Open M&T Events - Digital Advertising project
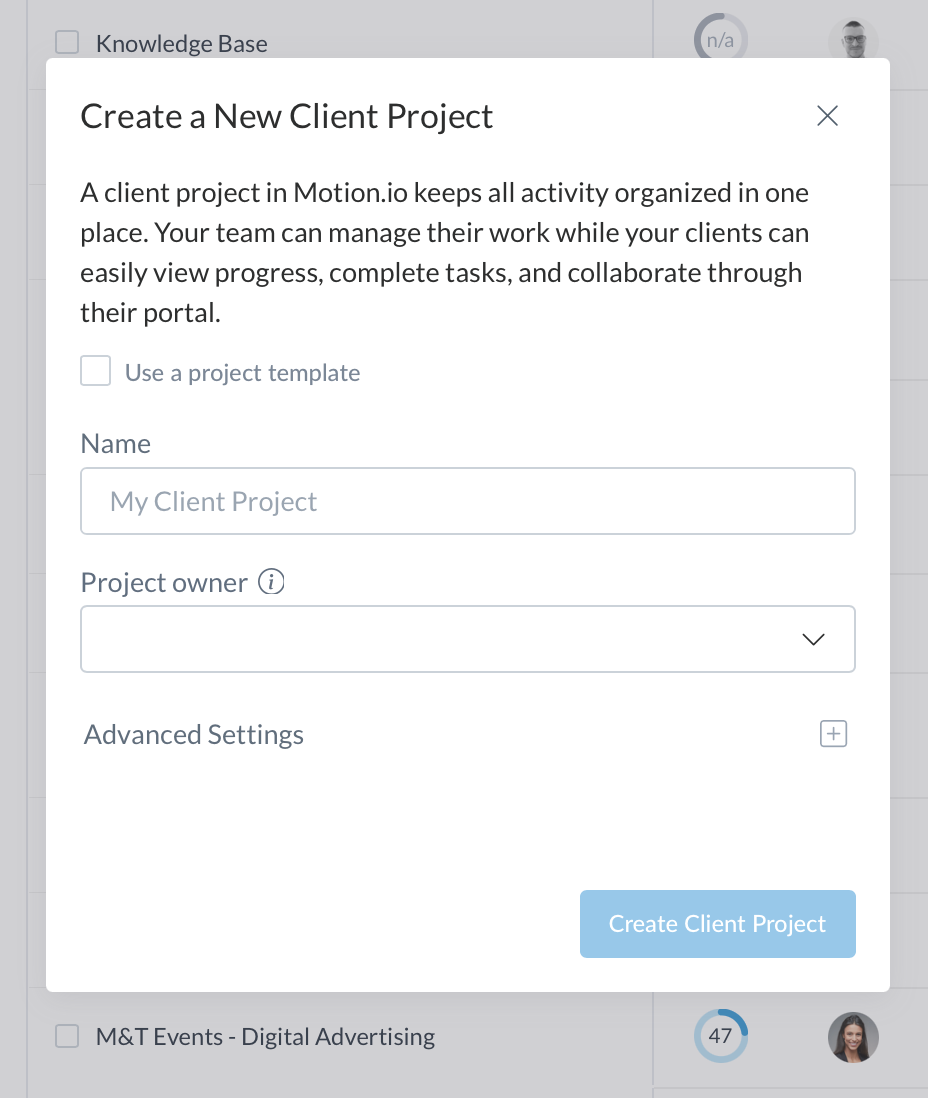928x1098 pixels. click(265, 1037)
